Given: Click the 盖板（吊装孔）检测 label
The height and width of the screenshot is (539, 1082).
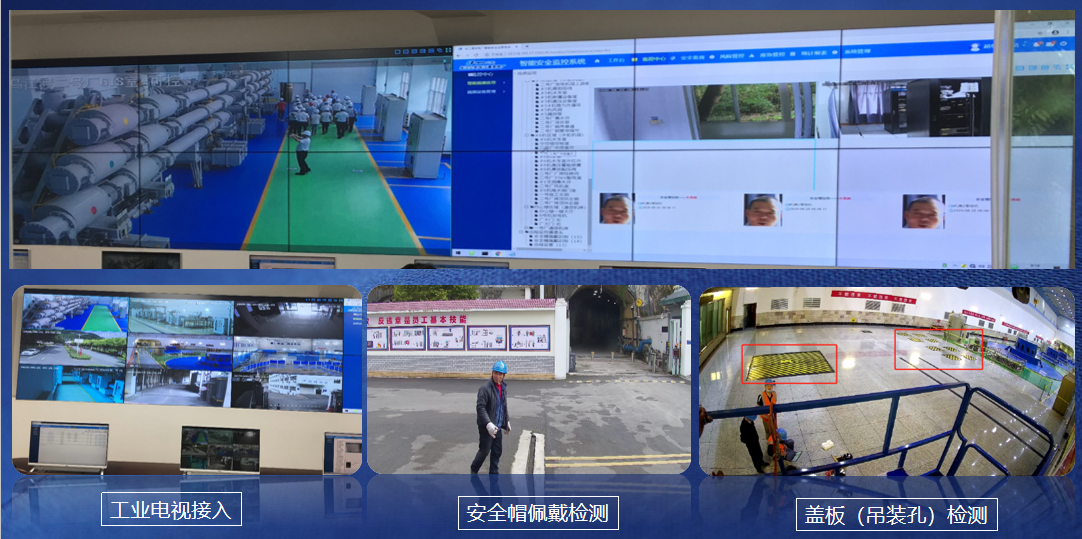Looking at the screenshot, I should tap(897, 515).
